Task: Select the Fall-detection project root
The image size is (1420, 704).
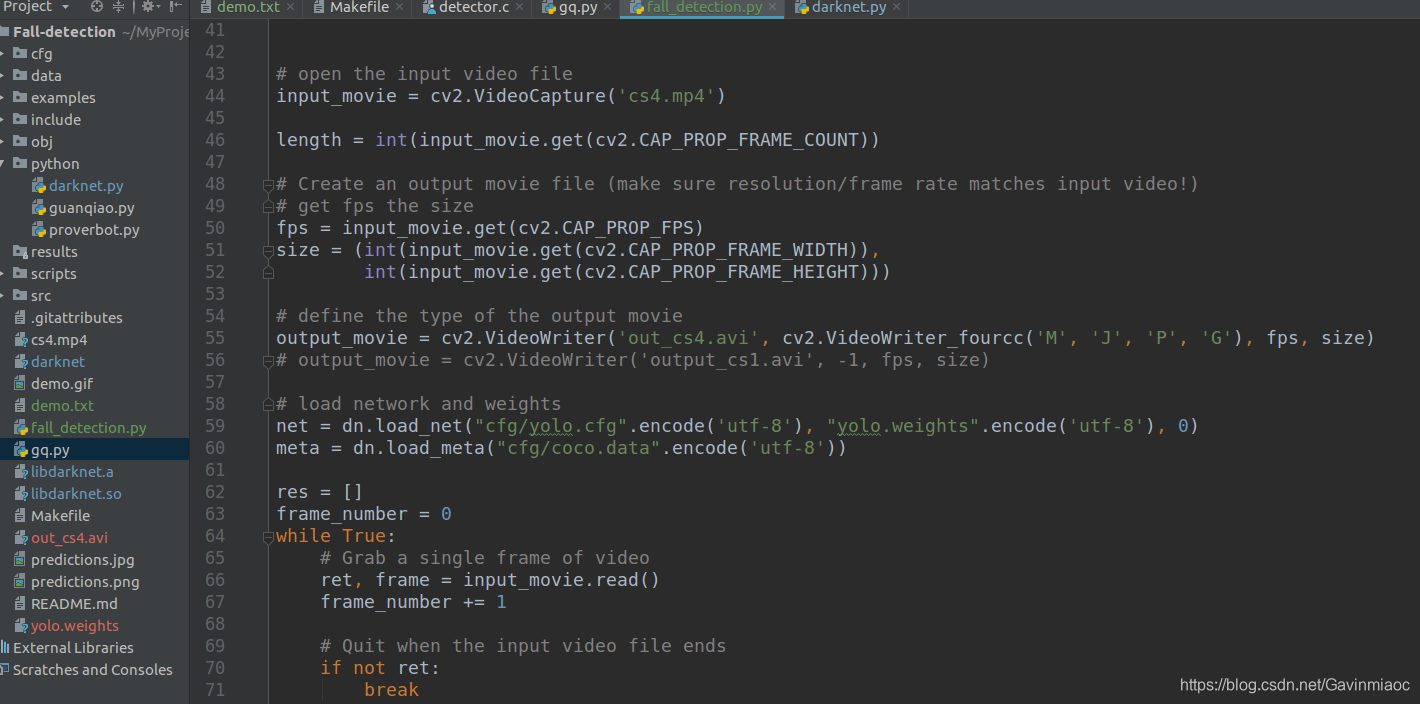Action: pyautogui.click(x=64, y=32)
